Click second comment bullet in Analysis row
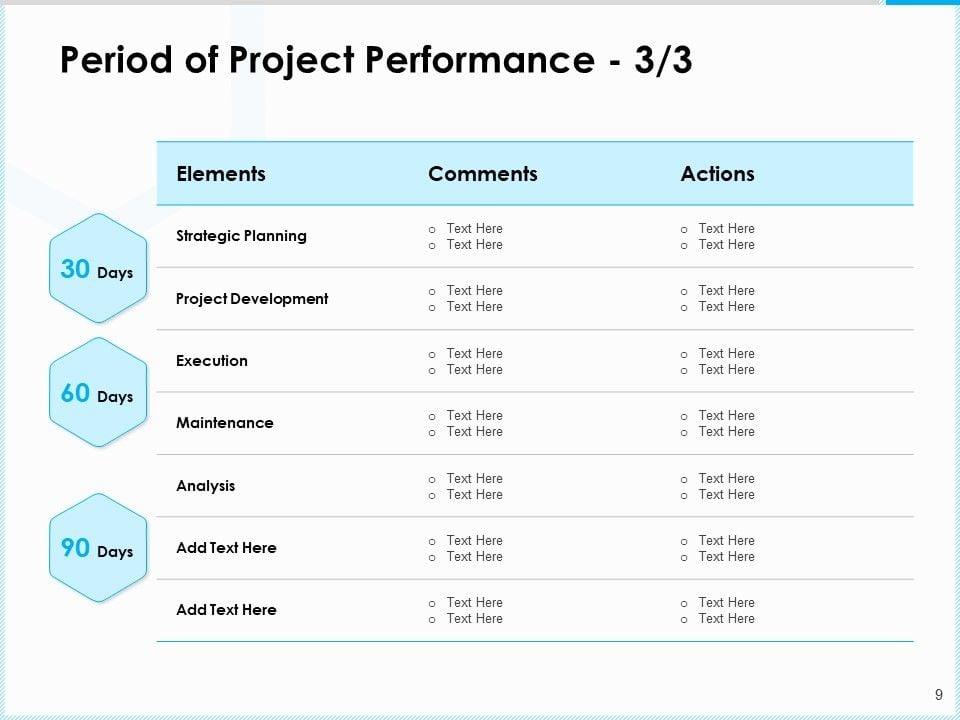960x720 pixels. (474, 495)
